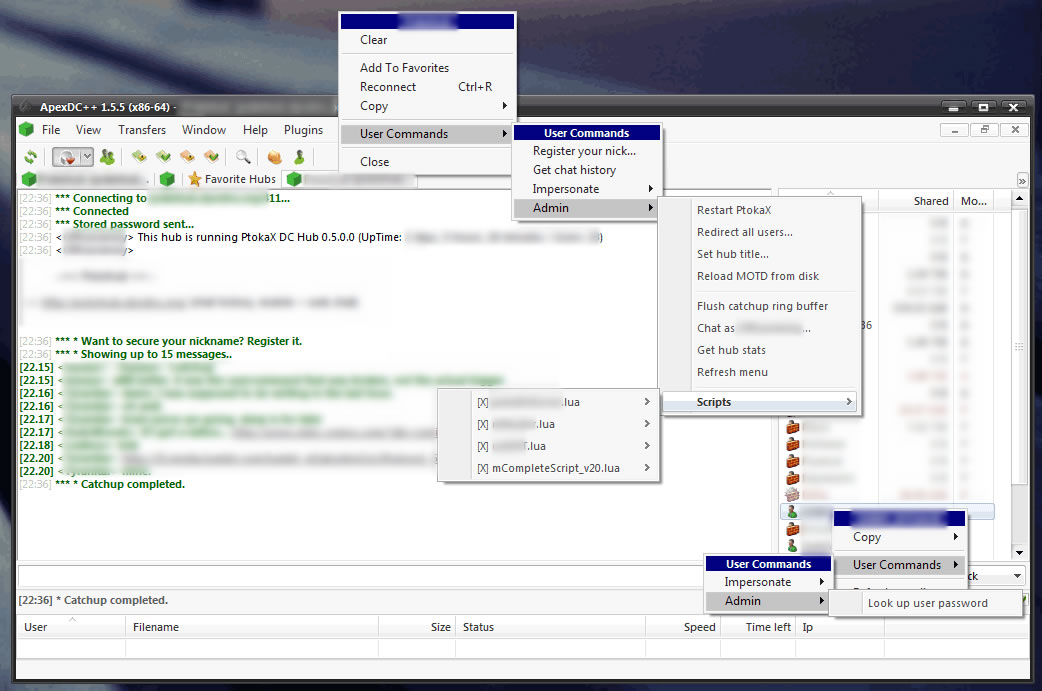Image resolution: width=1042 pixels, height=691 pixels.
Task: Switch to the Favorite Hubs tab
Action: pyautogui.click(x=232, y=179)
